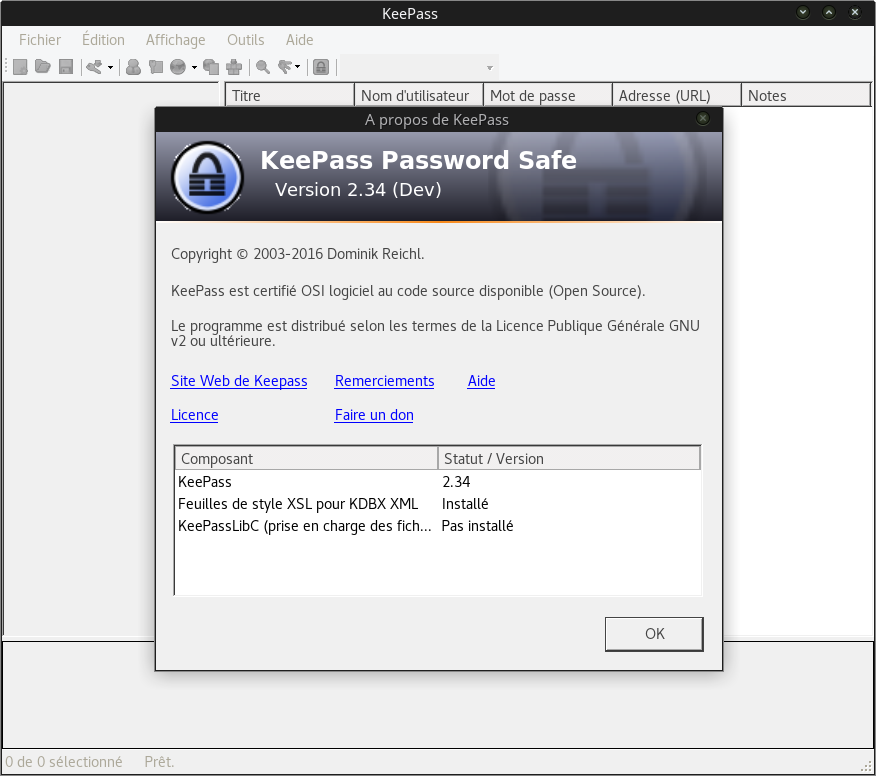876x776 pixels.
Task: Click the Pas installé status cell
Action: click(477, 526)
